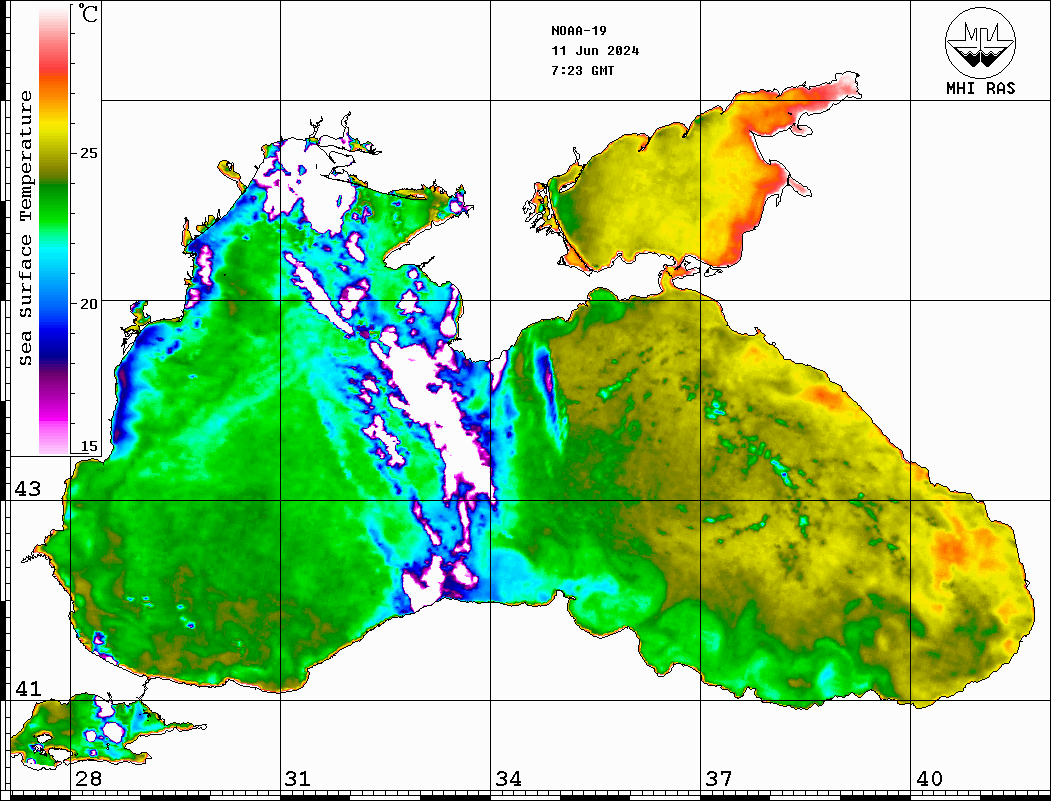Screen dimensions: 1051x801
Task: Click longitude label 28
Action: 89,779
